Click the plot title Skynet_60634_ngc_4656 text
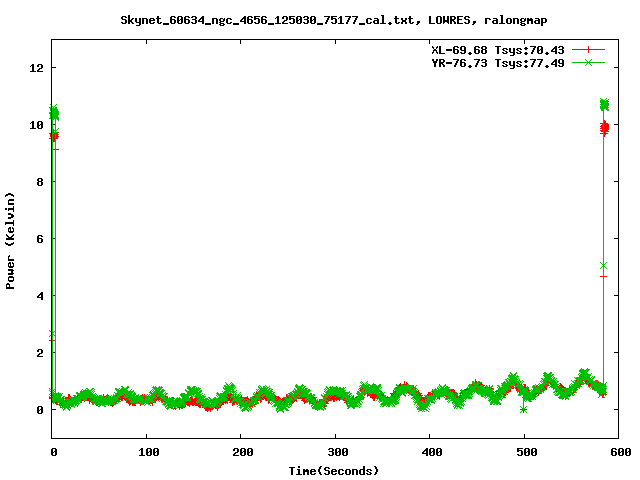Screen dimensions: 640x480 coord(333,20)
